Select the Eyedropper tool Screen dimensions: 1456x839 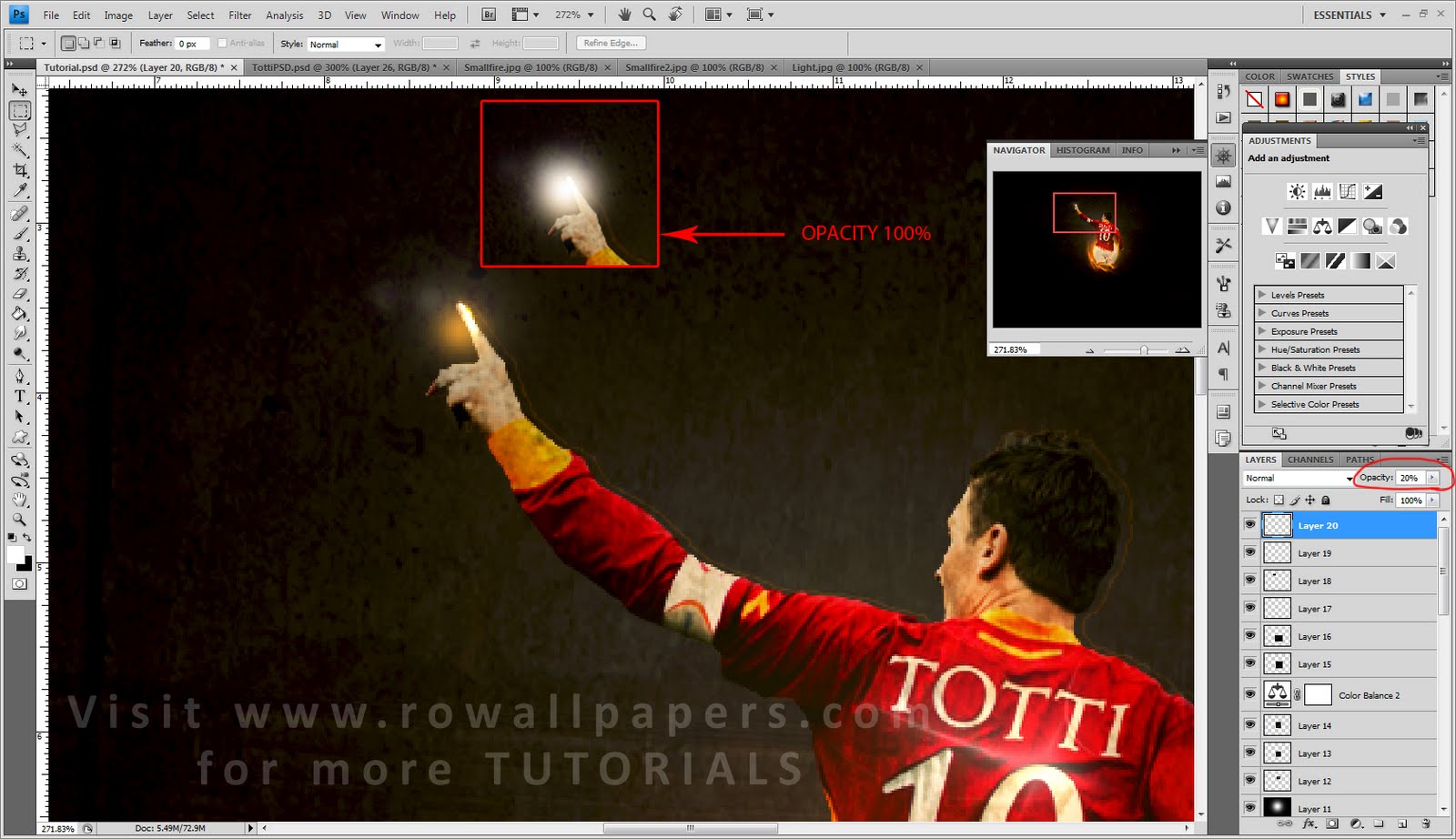click(x=19, y=190)
